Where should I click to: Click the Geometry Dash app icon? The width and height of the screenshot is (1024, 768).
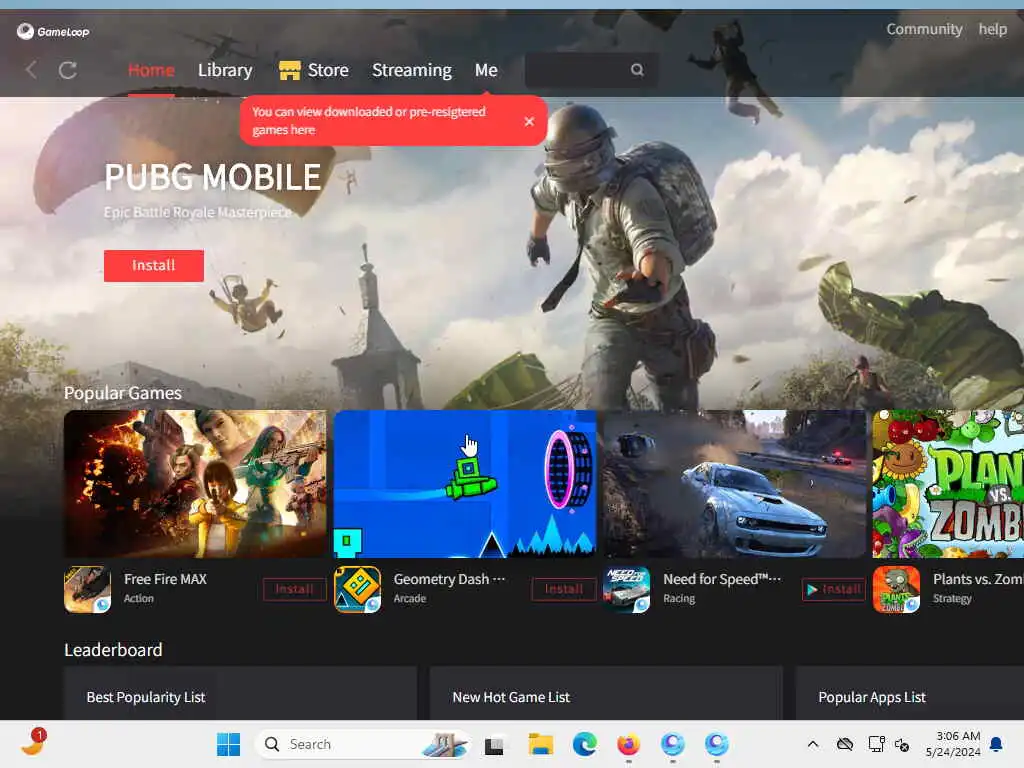(357, 589)
